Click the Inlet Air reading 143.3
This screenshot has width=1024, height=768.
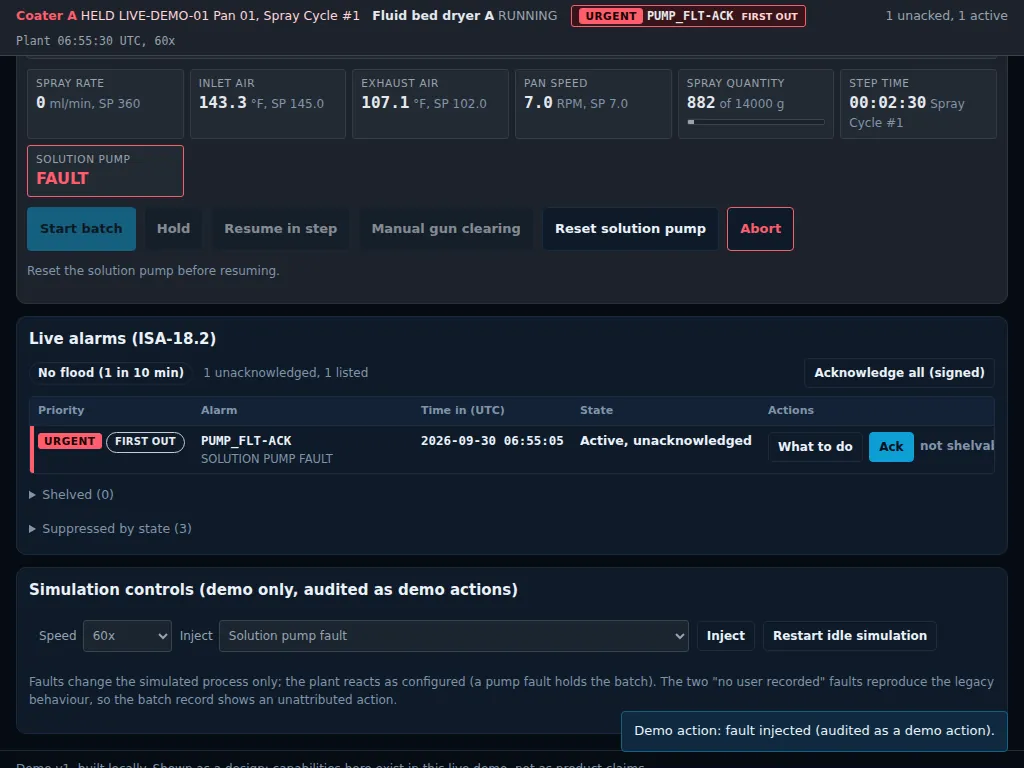(223, 103)
